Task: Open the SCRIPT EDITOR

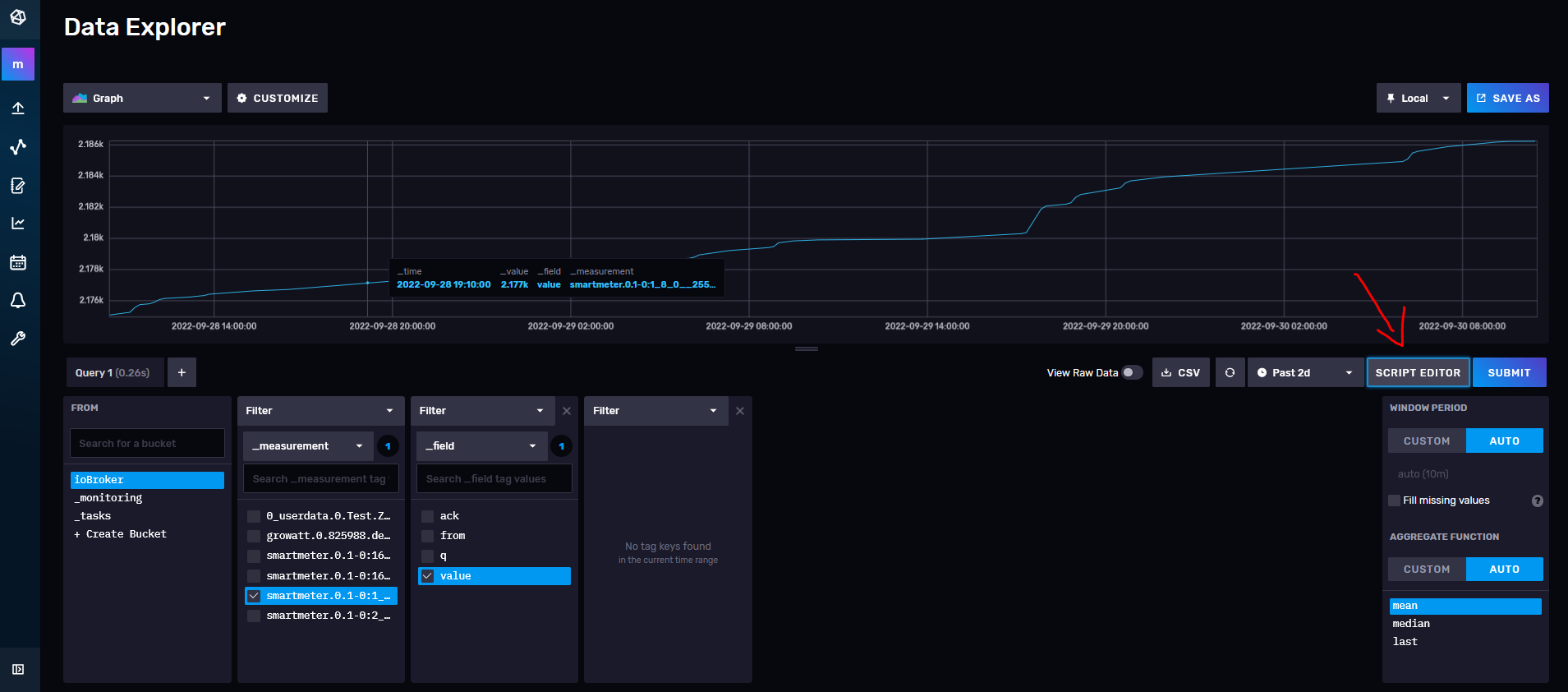Action: (x=1418, y=372)
